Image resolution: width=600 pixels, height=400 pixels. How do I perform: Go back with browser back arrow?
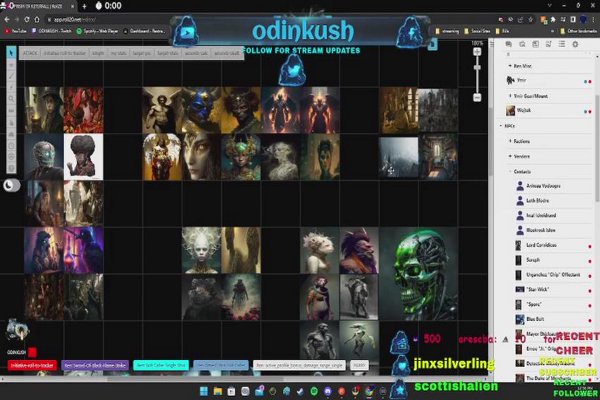coord(7,19)
